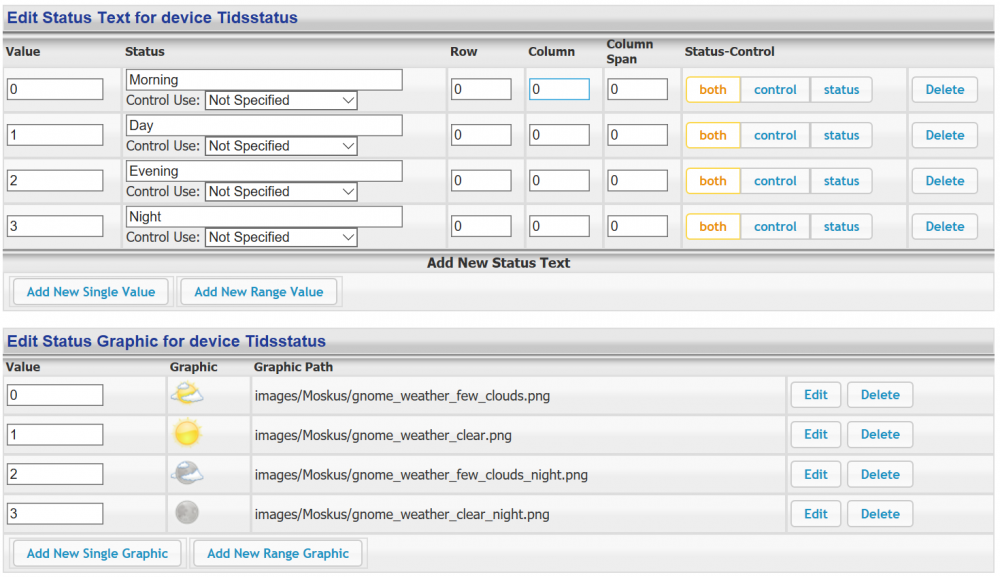Focus the Morning status text field

[264, 80]
